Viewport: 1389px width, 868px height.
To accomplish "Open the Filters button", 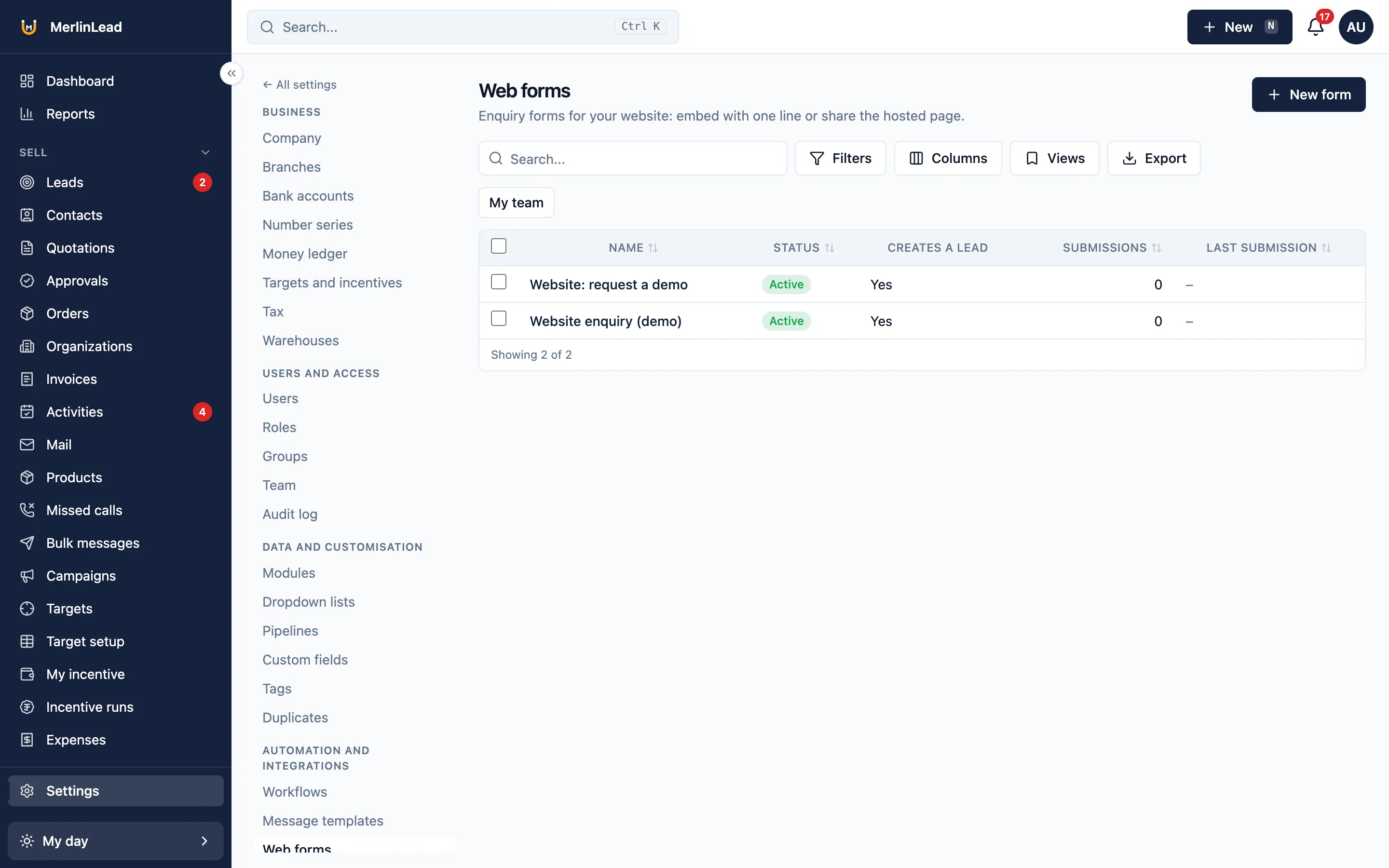I will pyautogui.click(x=840, y=158).
